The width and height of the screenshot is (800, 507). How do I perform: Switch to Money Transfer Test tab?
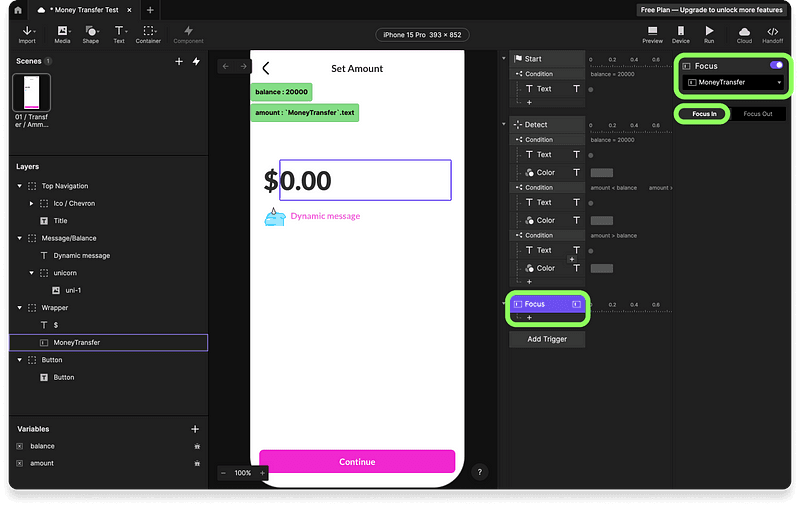86,10
